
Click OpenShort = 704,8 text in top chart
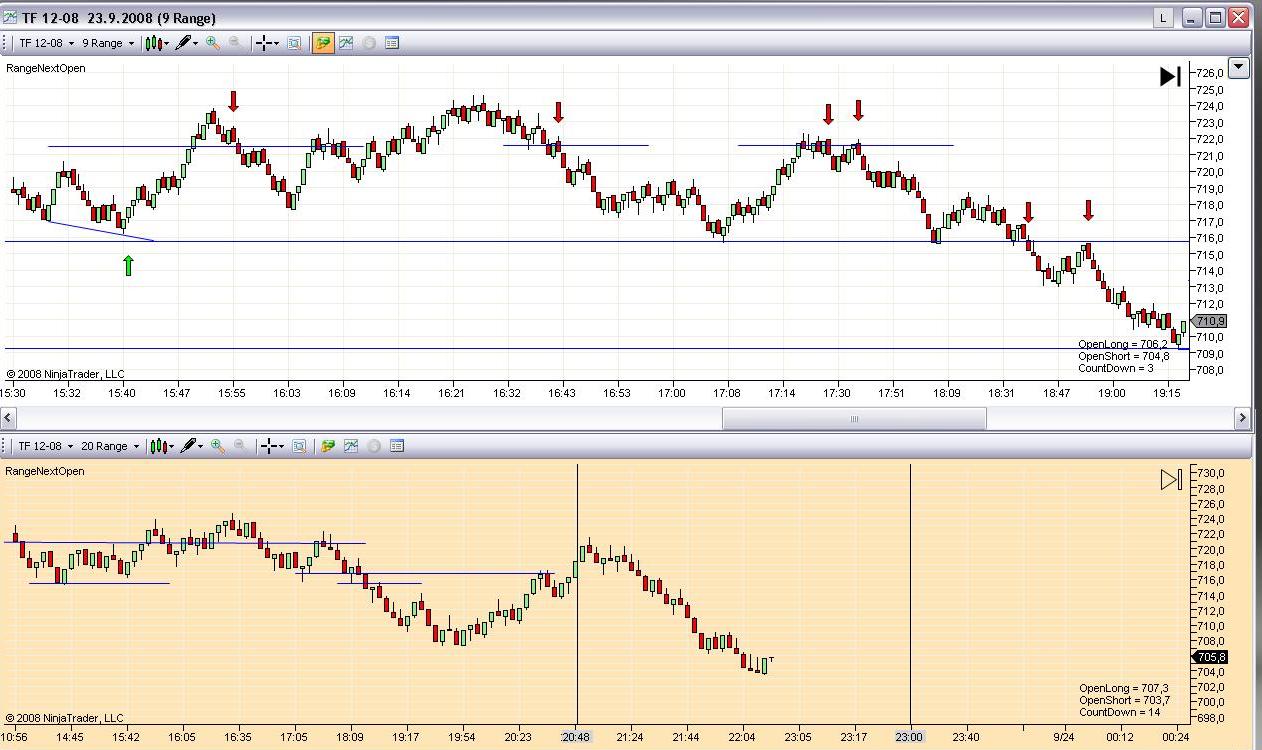coord(1124,356)
